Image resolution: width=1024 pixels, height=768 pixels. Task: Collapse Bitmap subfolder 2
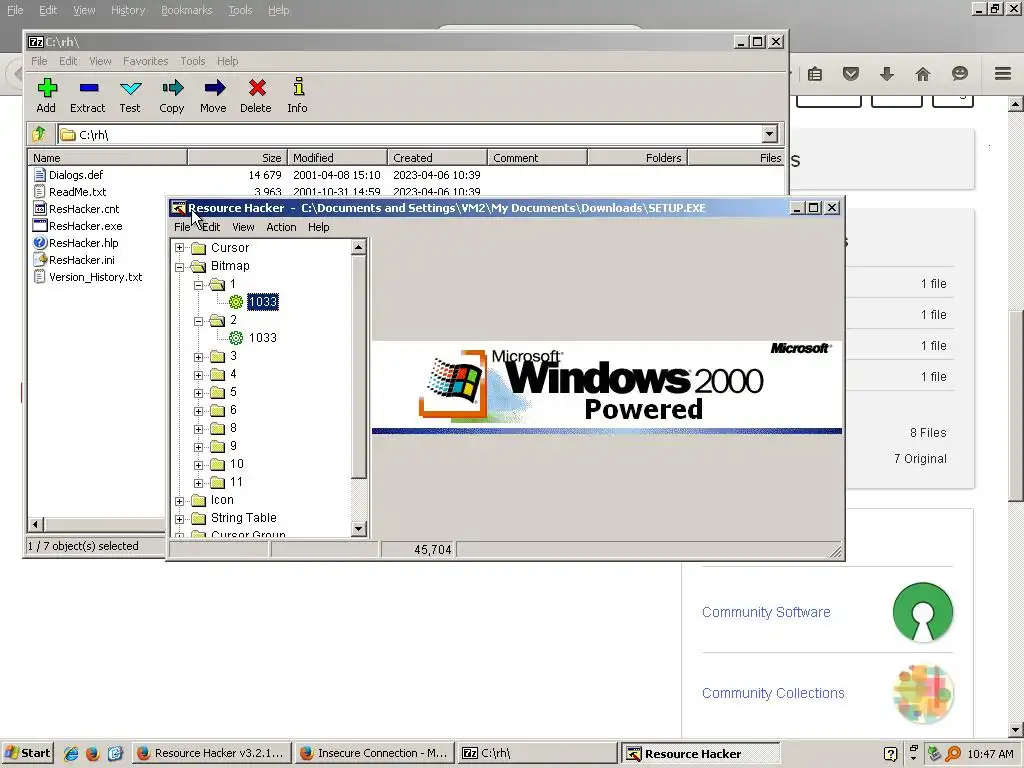tap(199, 321)
